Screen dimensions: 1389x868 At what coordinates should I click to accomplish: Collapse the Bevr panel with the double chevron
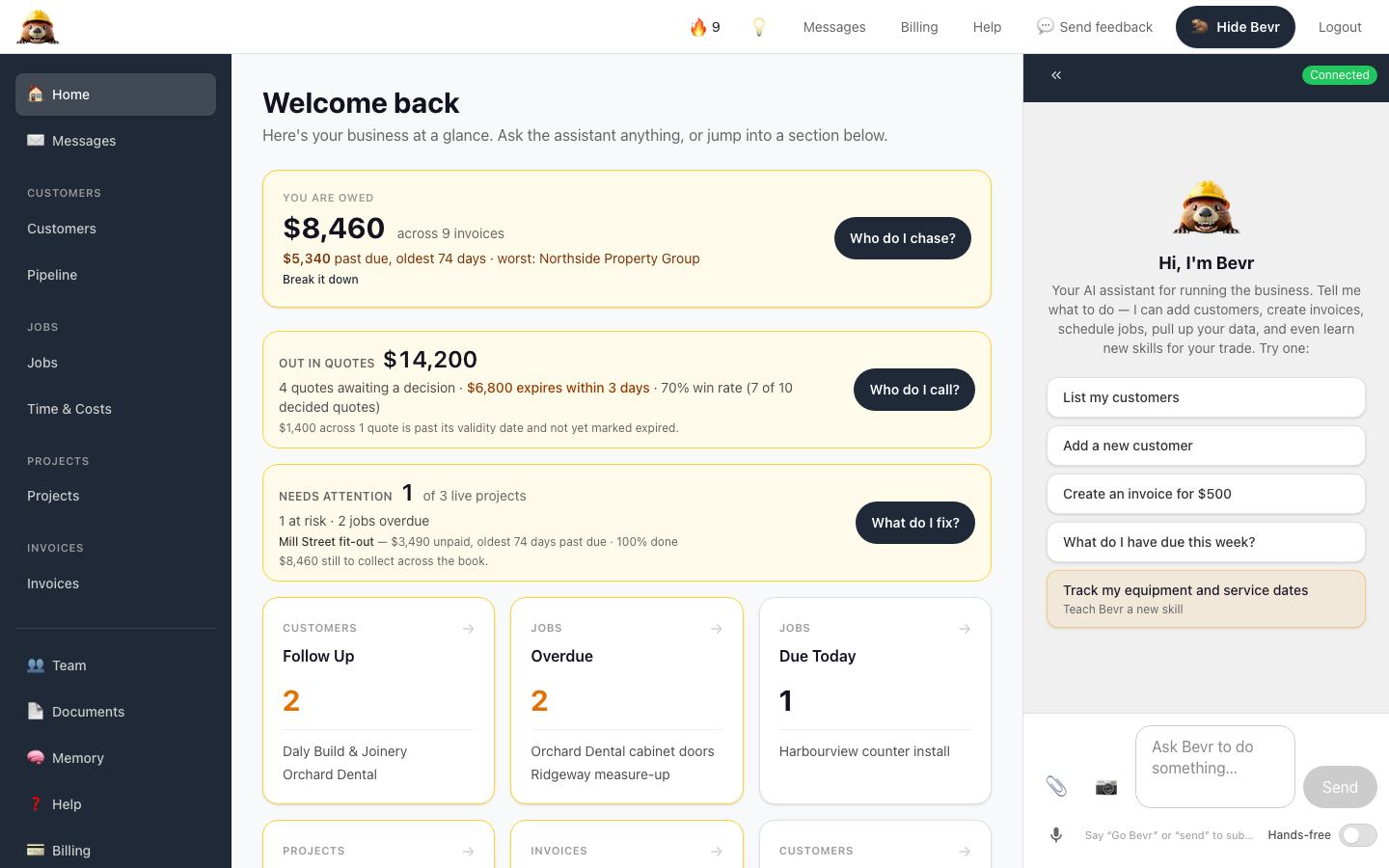point(1056,75)
